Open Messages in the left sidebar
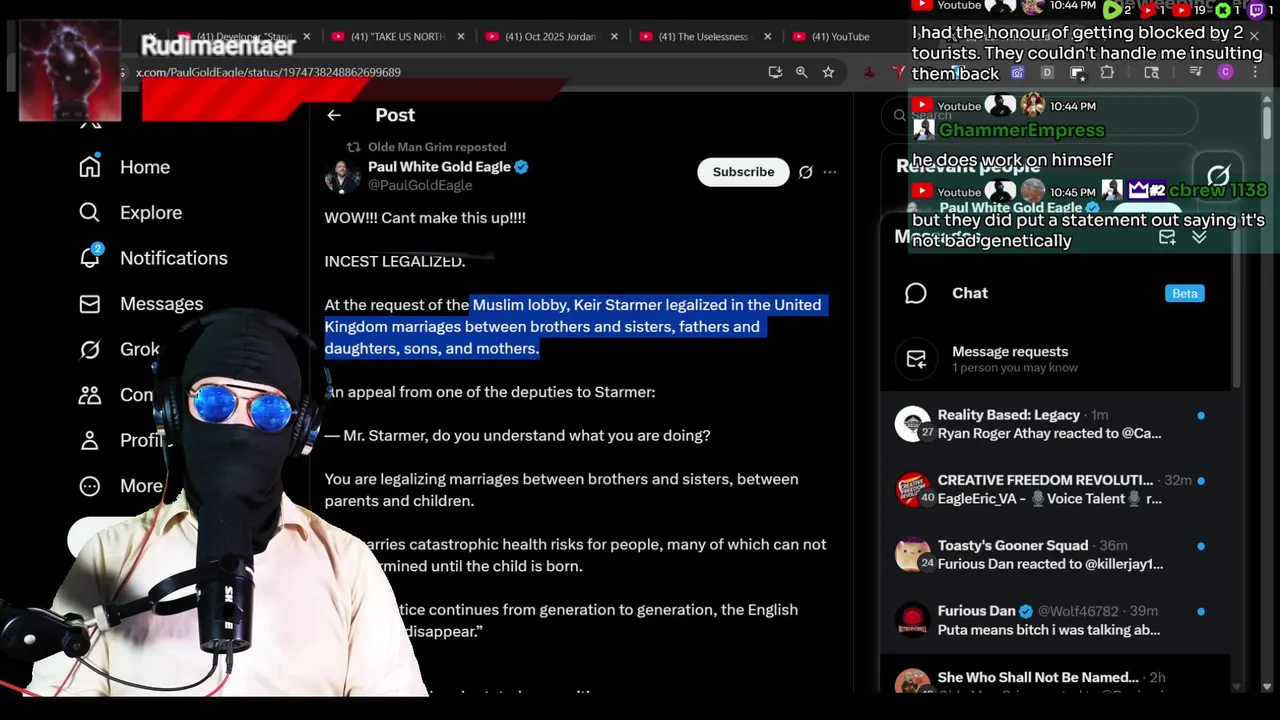 (141, 303)
